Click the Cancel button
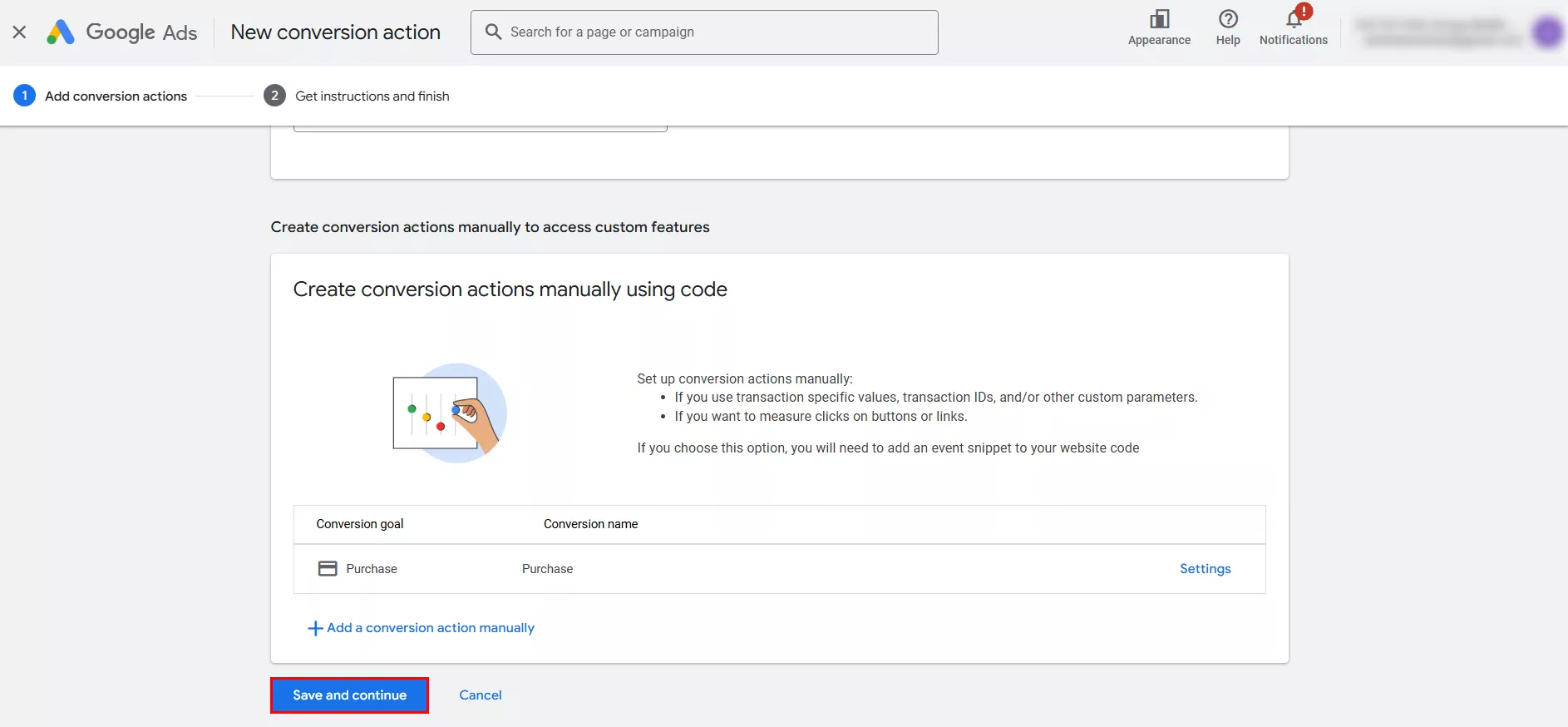The image size is (1568, 727). (x=480, y=695)
